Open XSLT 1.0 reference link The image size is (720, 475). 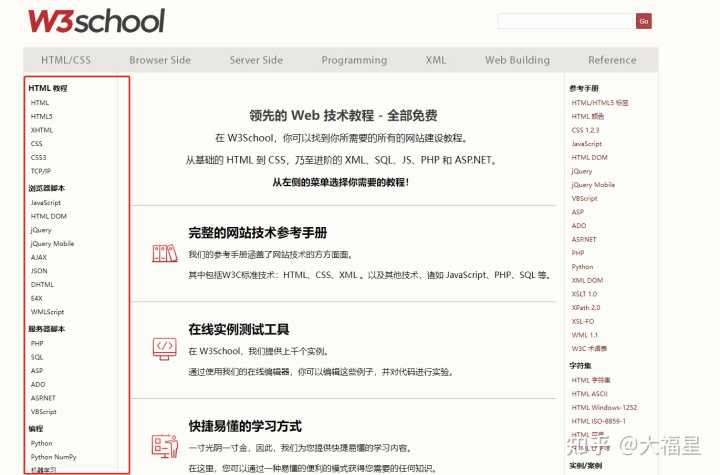(584, 294)
